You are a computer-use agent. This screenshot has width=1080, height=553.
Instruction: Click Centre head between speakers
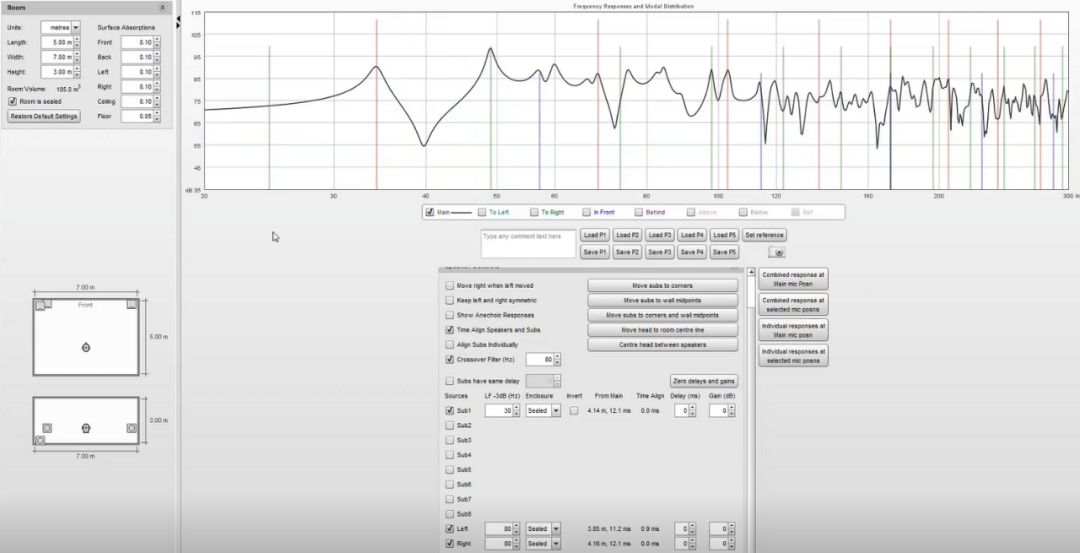coord(663,344)
